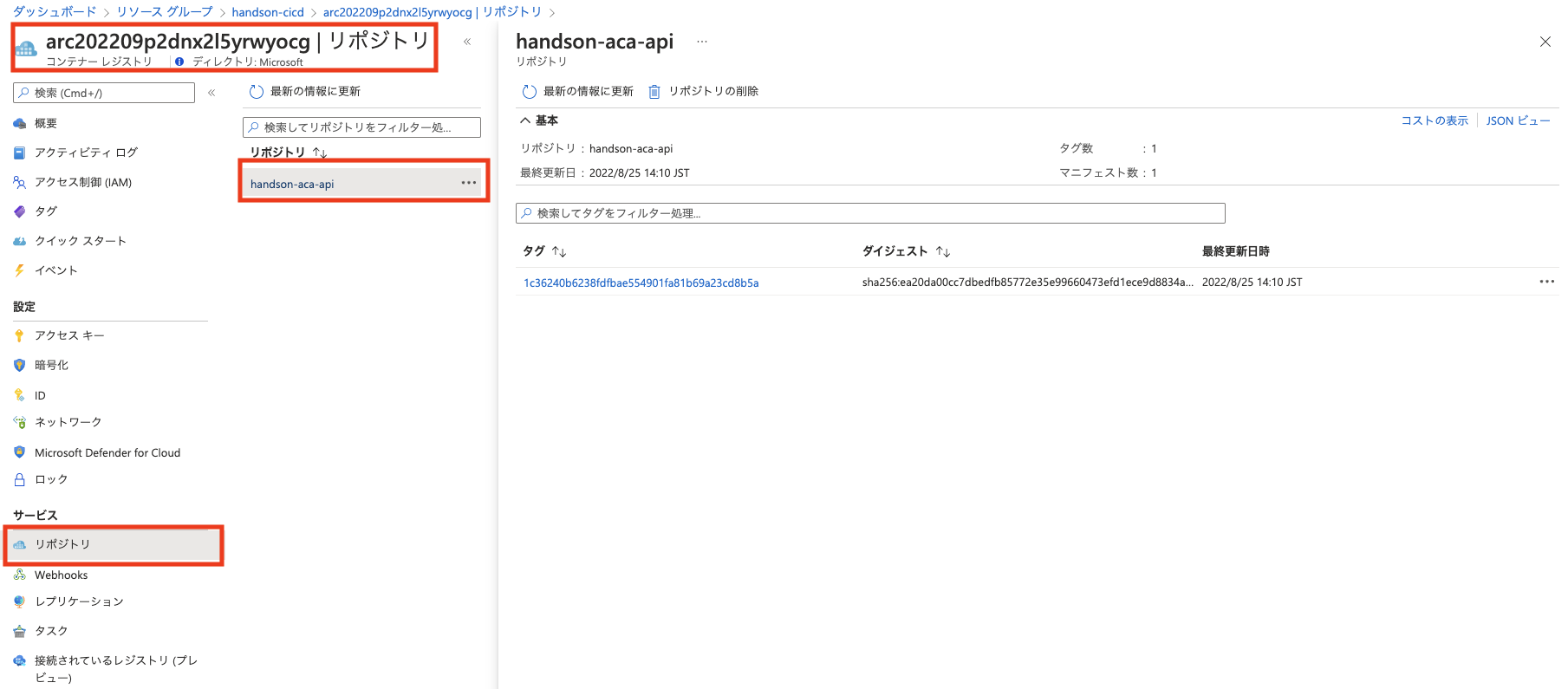Screen dimensions: 1568x689
Task: Click the タスク icon in sidebar
Action: (19, 631)
